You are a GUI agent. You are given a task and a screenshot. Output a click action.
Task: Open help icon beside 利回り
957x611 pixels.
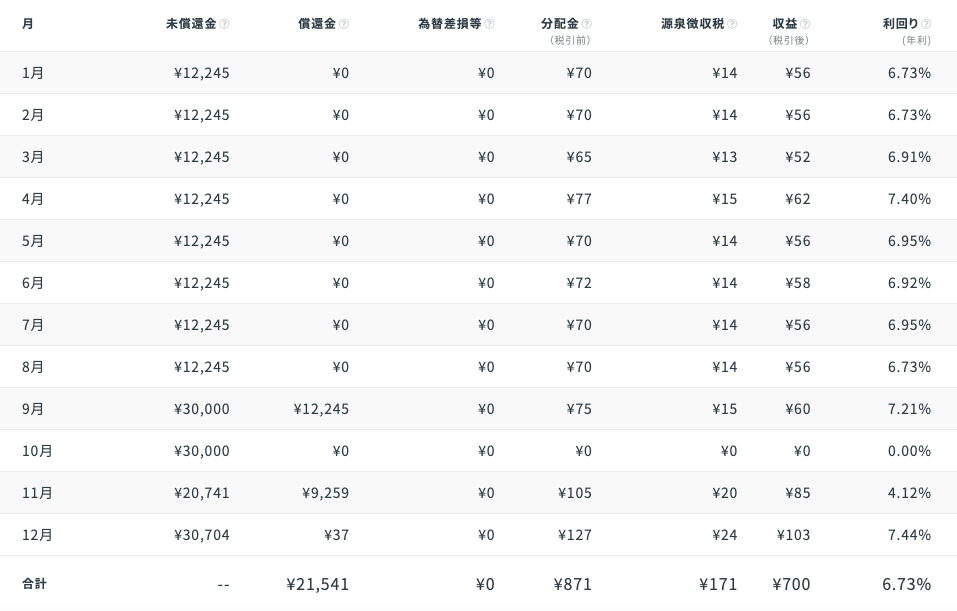[926, 24]
